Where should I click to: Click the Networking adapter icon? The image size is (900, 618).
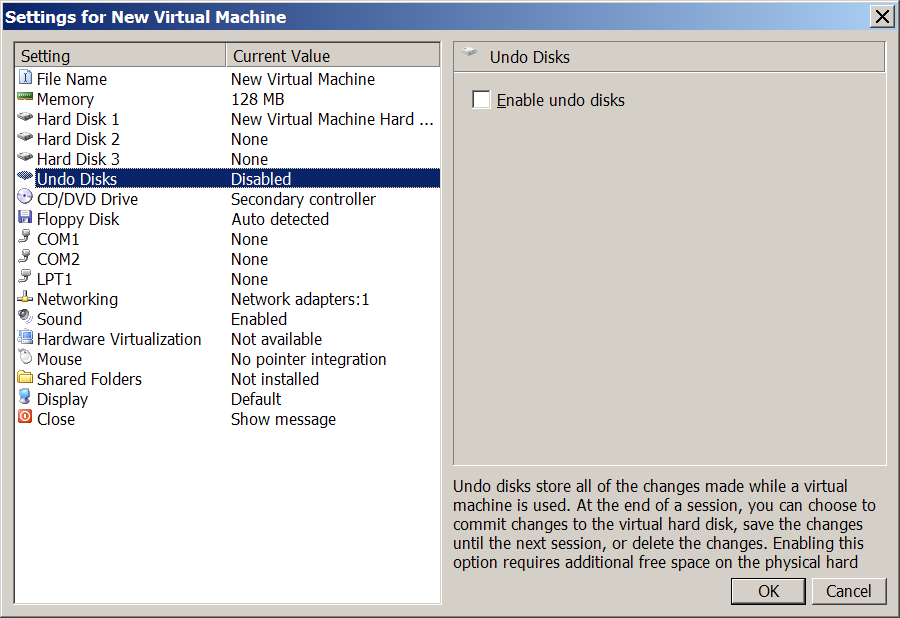[x=25, y=298]
